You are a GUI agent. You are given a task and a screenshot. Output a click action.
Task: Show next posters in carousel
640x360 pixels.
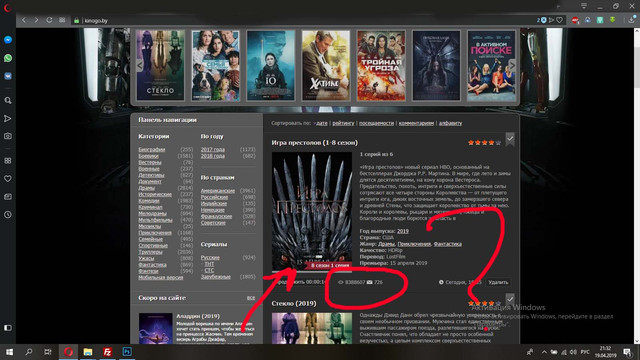pos(512,65)
